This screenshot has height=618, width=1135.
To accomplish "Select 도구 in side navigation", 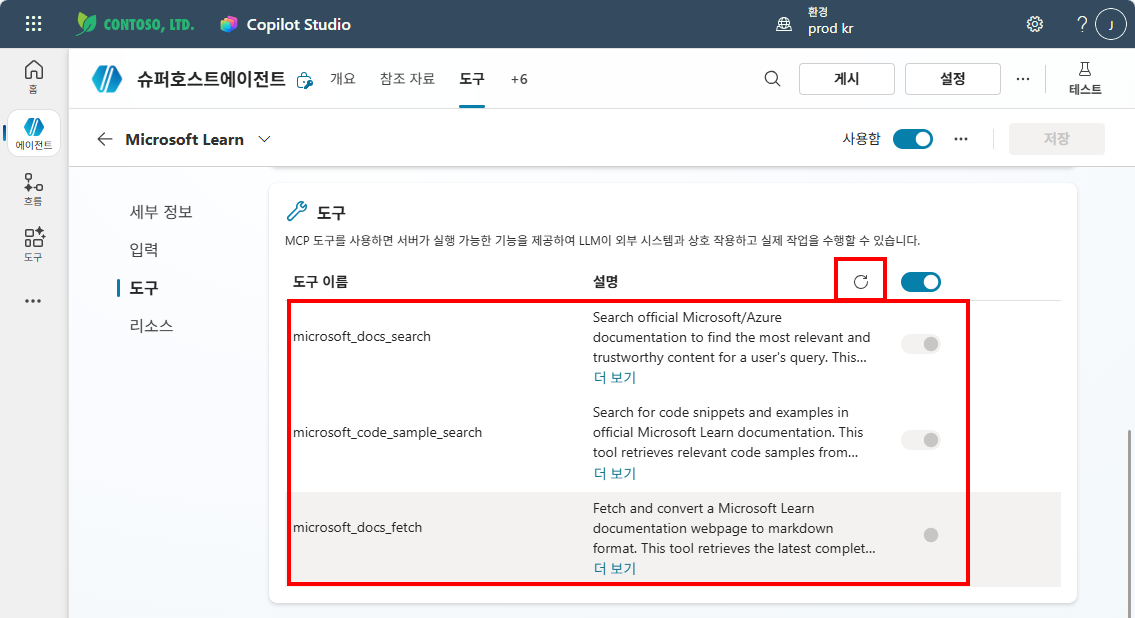I will (x=143, y=288).
